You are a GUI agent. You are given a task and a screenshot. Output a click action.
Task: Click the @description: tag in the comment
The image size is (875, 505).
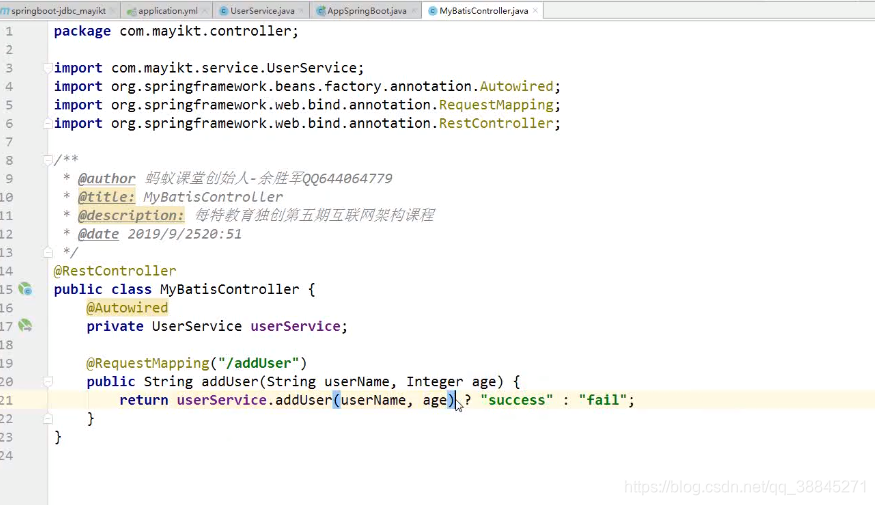pos(131,215)
